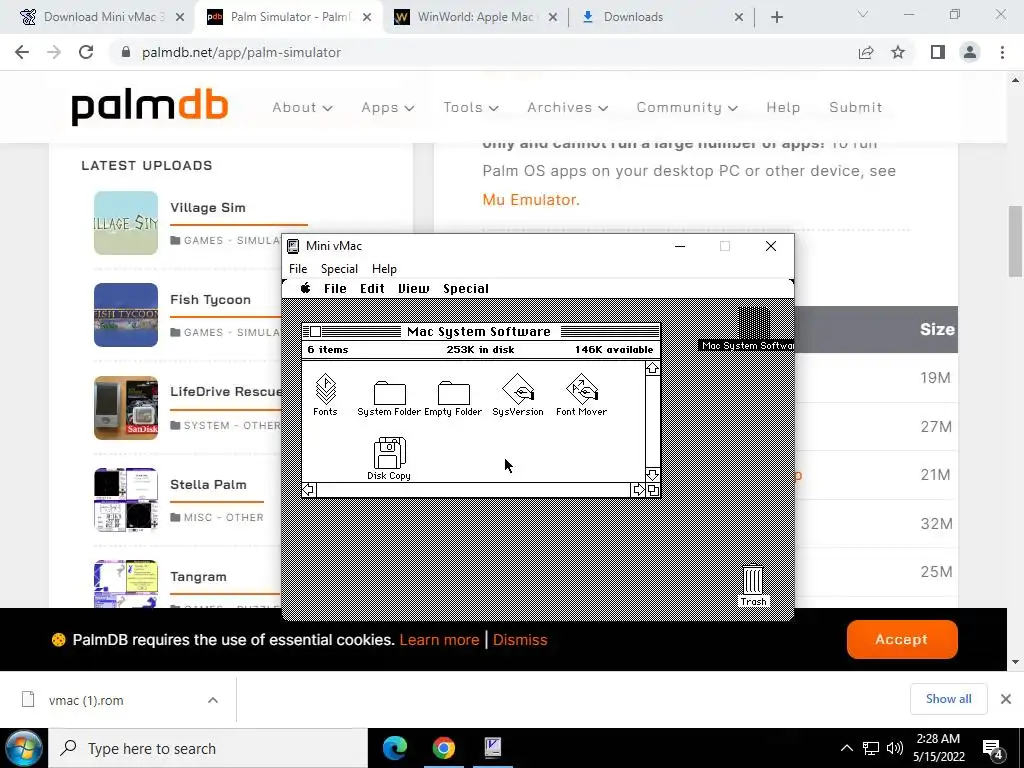Viewport: 1024px width, 768px height.
Task: Click Submit in PalmDB navigation
Action: point(856,108)
